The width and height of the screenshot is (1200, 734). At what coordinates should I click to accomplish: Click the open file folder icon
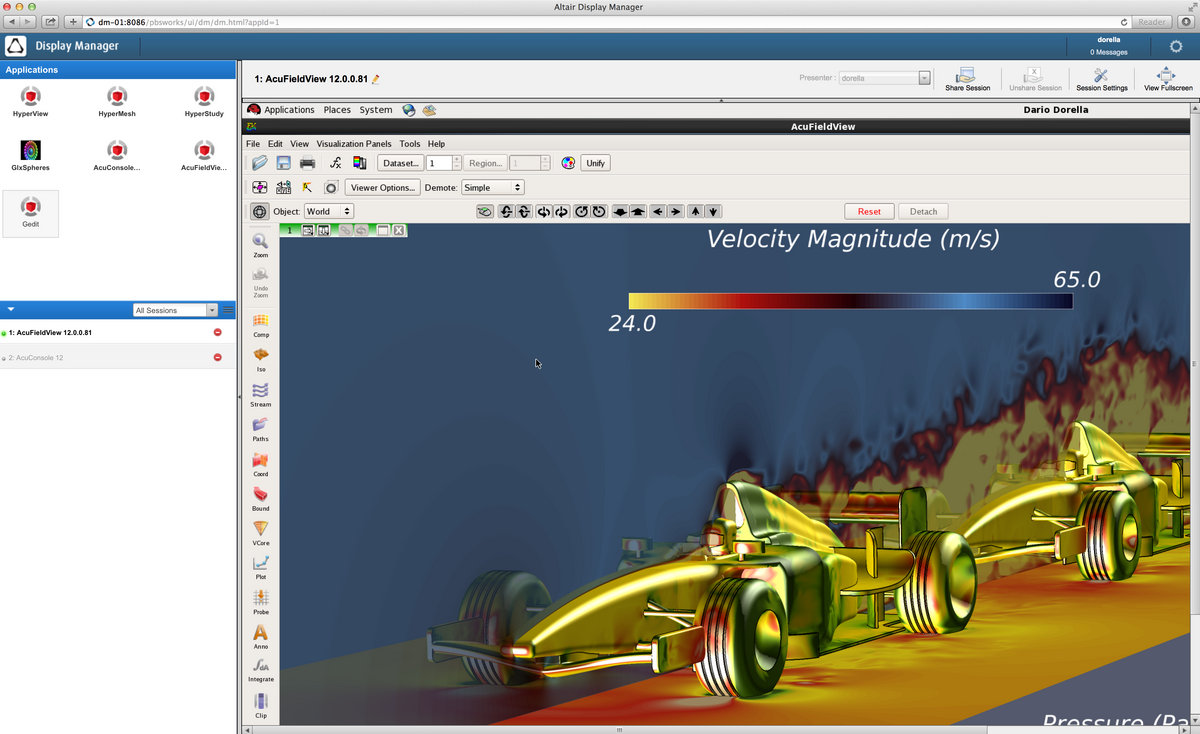click(x=259, y=163)
